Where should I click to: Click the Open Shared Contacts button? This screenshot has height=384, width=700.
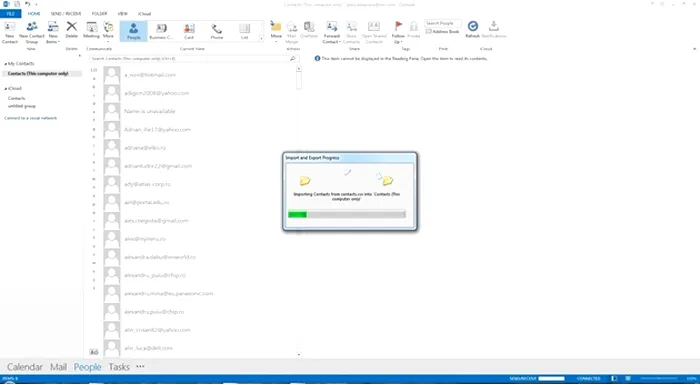click(x=374, y=32)
